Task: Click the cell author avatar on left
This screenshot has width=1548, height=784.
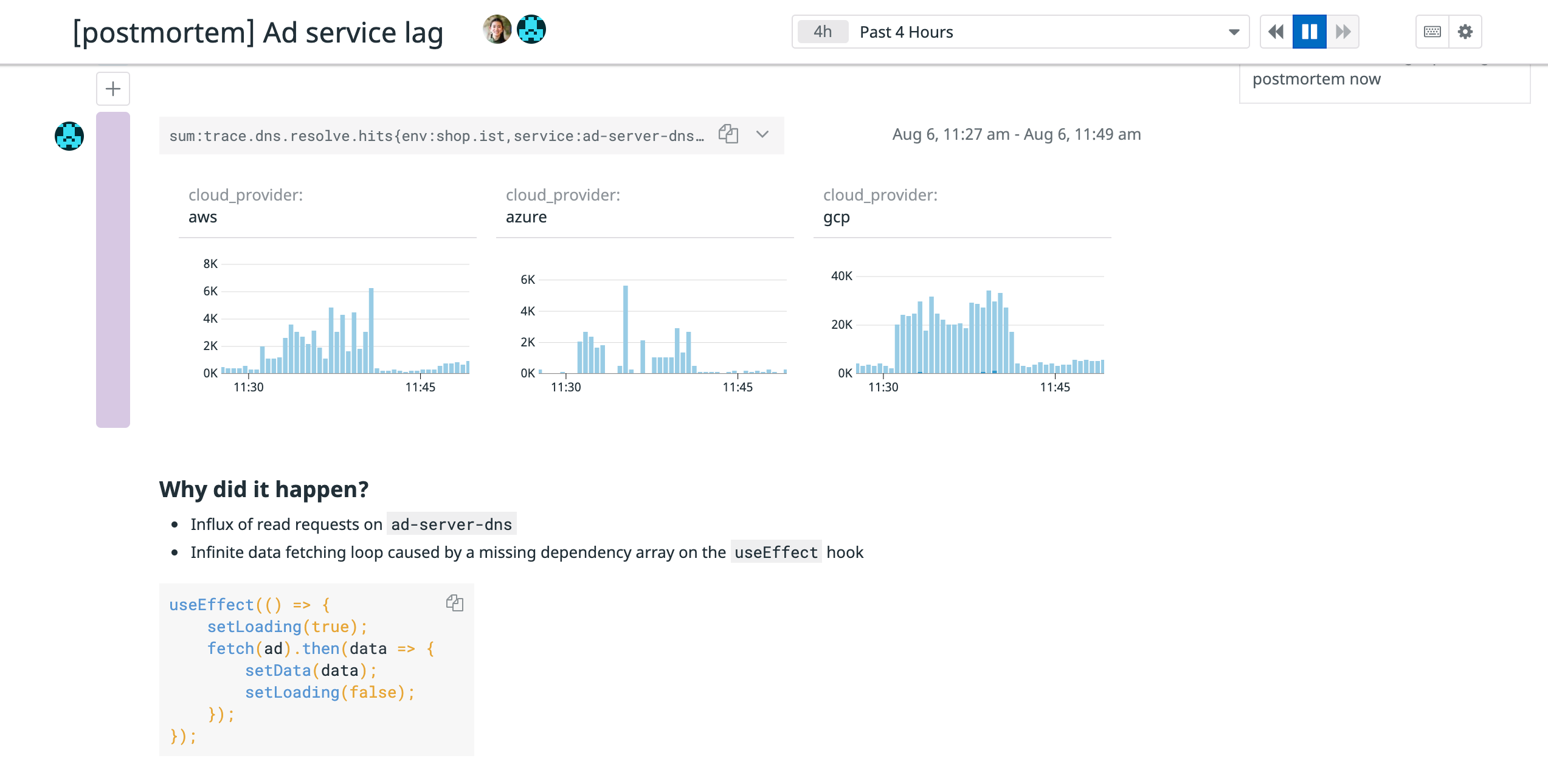Action: tap(69, 136)
